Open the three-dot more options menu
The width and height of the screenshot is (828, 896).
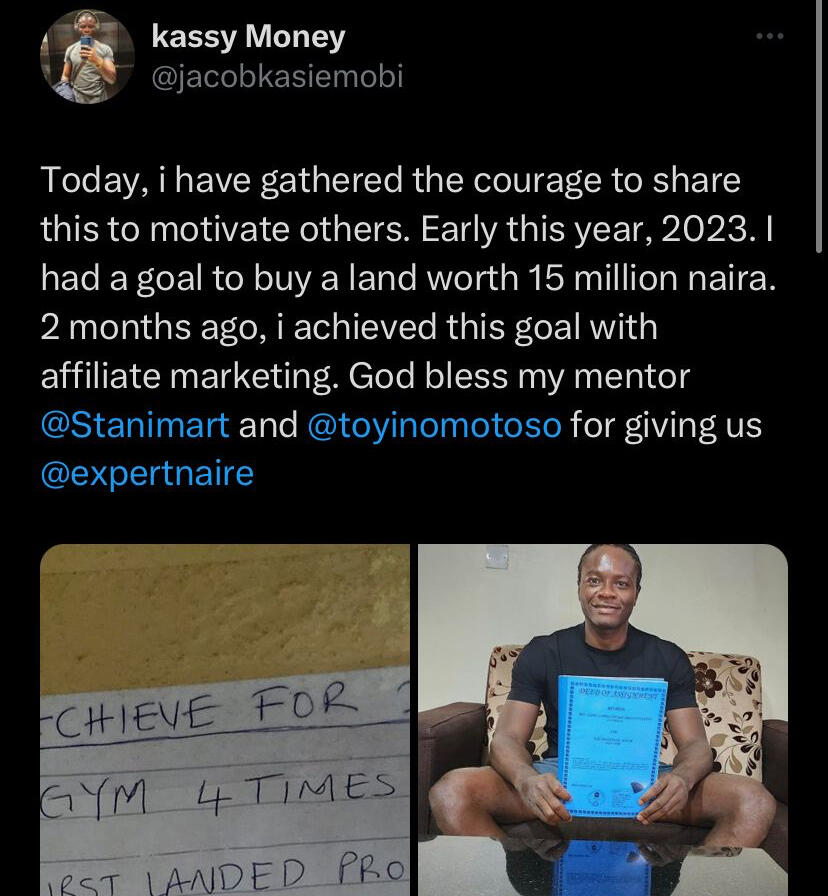(769, 37)
